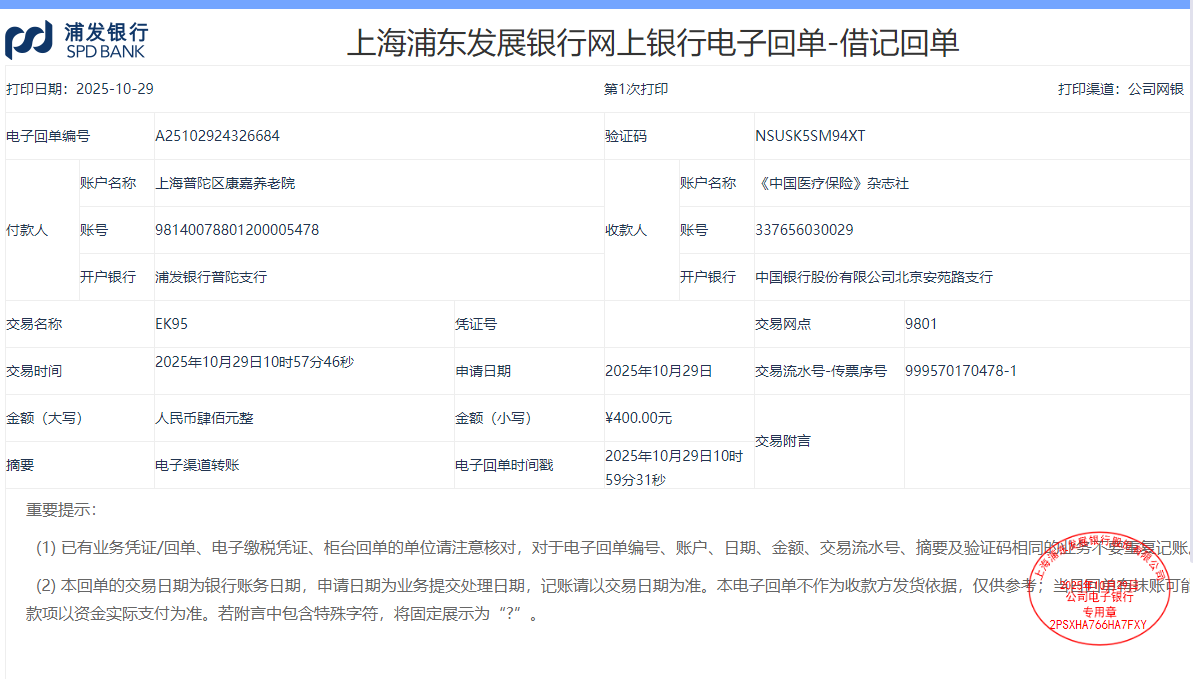Select verification code NSUSK5SM94XT

(810, 136)
